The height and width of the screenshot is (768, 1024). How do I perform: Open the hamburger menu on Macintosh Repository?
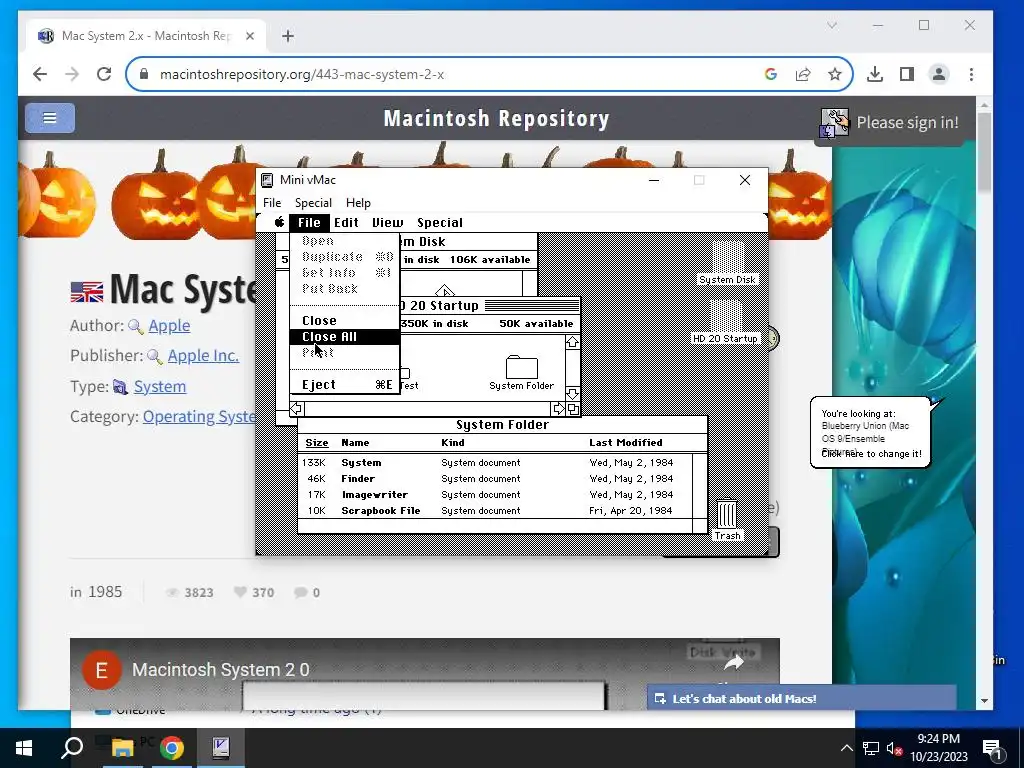50,118
